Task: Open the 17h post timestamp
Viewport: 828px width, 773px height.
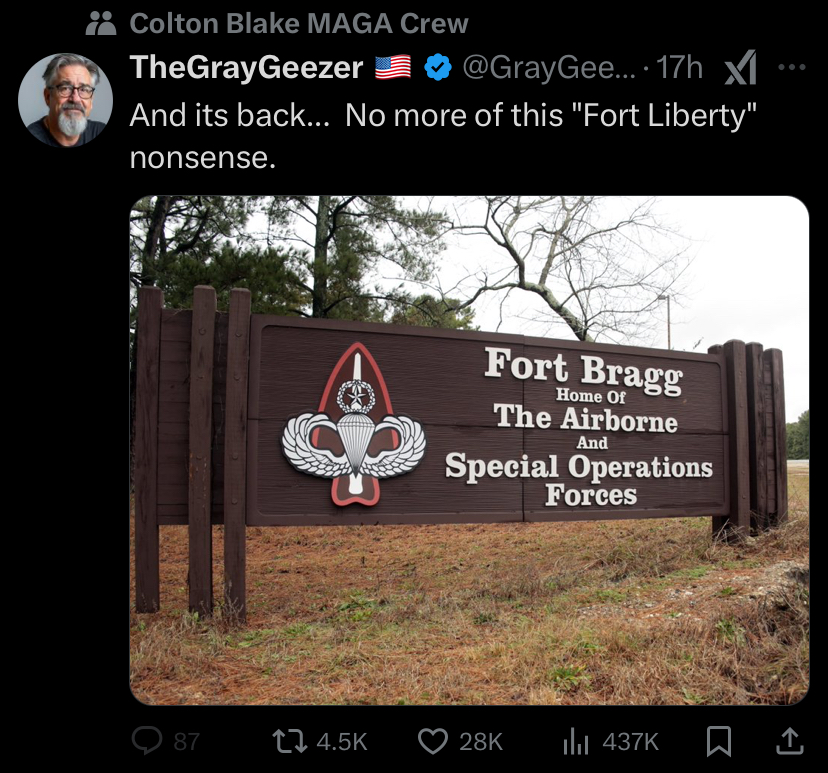Action: 679,68
